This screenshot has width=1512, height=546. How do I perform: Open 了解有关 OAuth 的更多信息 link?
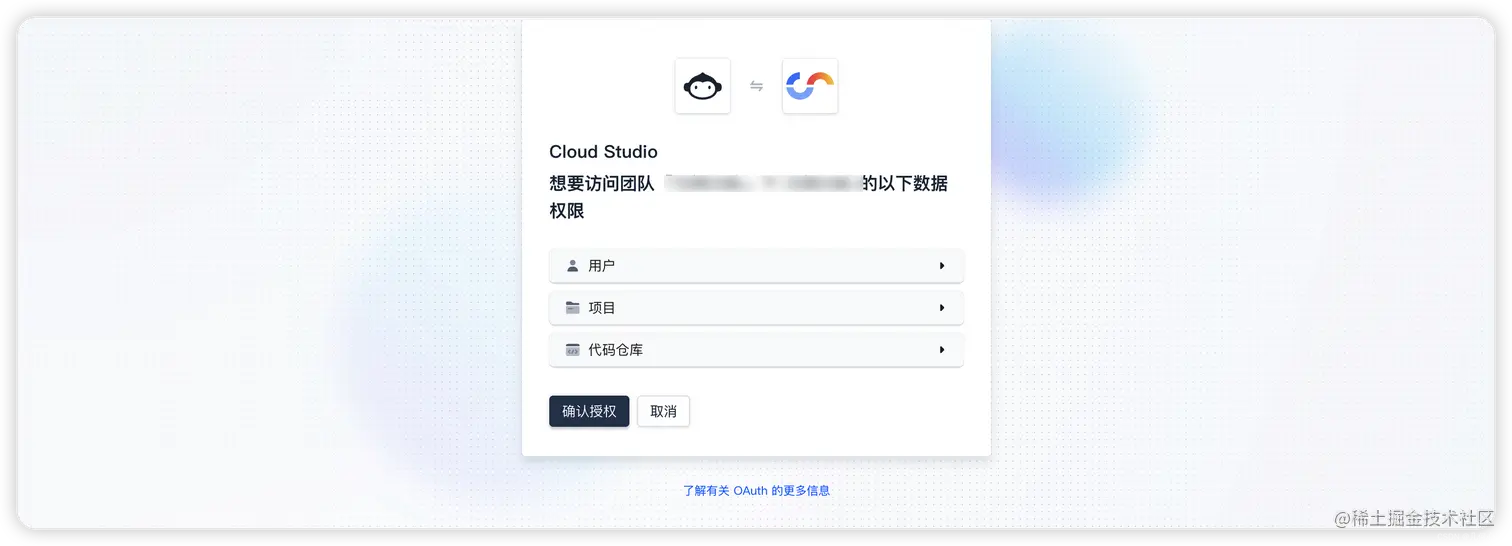pyautogui.click(x=756, y=491)
